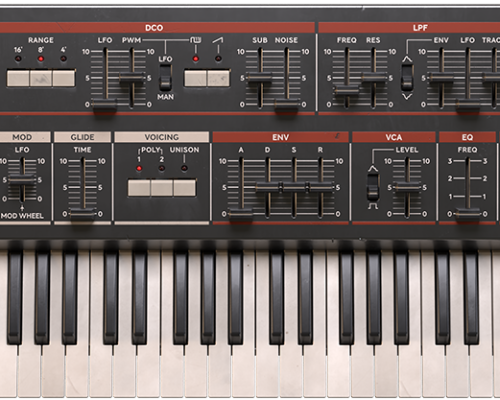Click the LPF LFO slider handle
The width and height of the screenshot is (500, 400).
pyautogui.click(x=468, y=105)
